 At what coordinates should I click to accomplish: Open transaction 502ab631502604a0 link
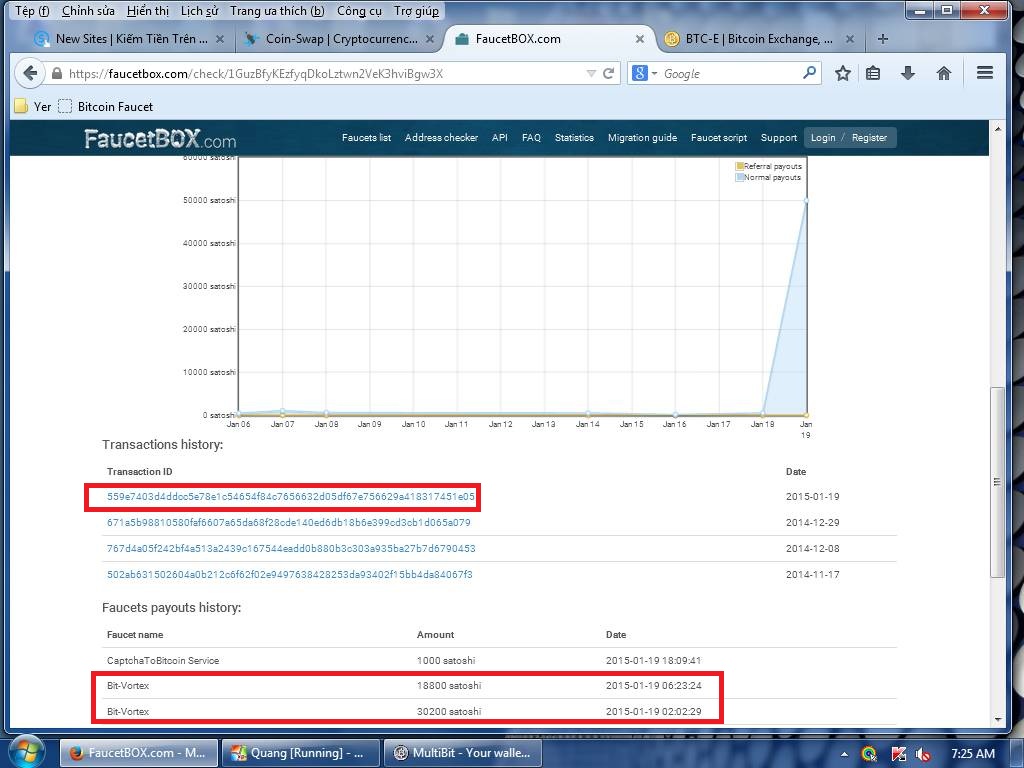[x=289, y=575]
